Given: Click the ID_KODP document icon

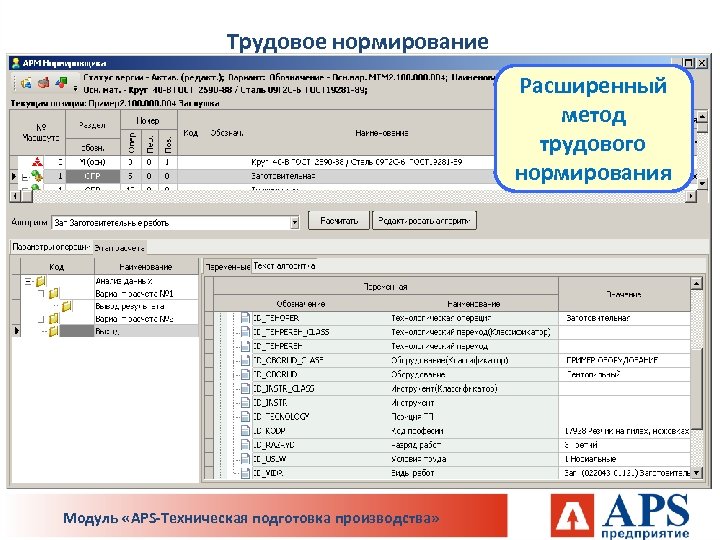Looking at the screenshot, I should (x=245, y=431).
